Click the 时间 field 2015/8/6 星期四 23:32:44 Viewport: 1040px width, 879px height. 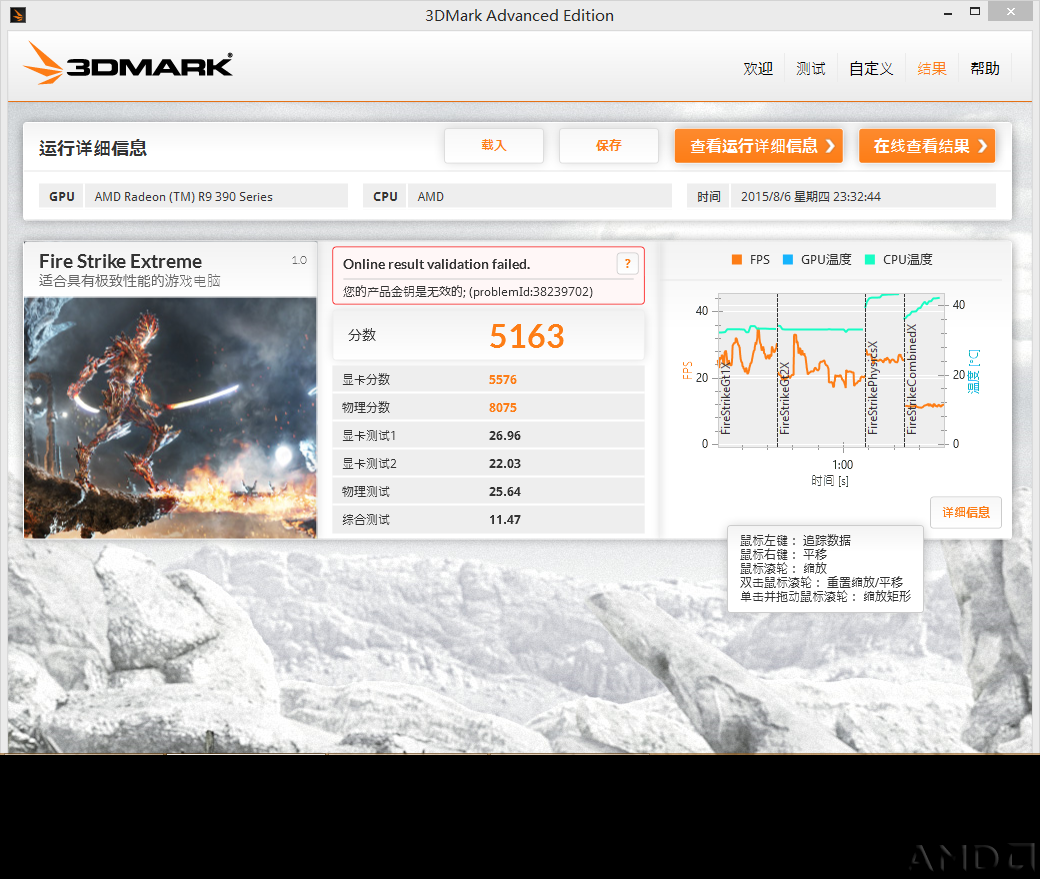coord(863,196)
